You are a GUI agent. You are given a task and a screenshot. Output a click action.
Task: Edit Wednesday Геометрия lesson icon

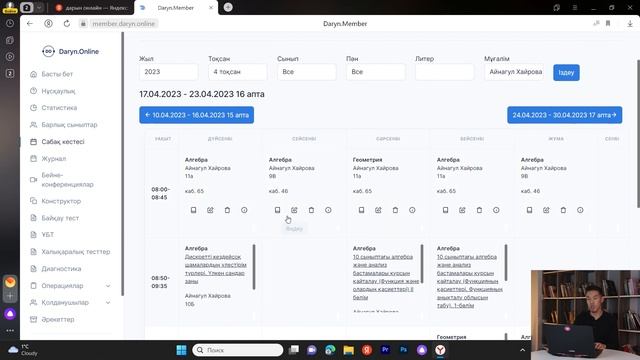[378, 210]
